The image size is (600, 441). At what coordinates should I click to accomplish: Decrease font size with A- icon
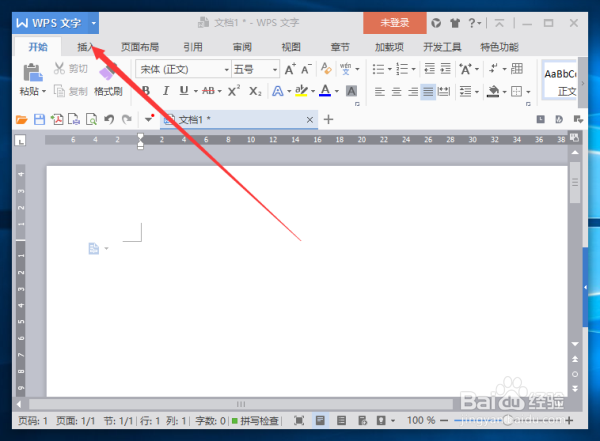click(x=306, y=69)
